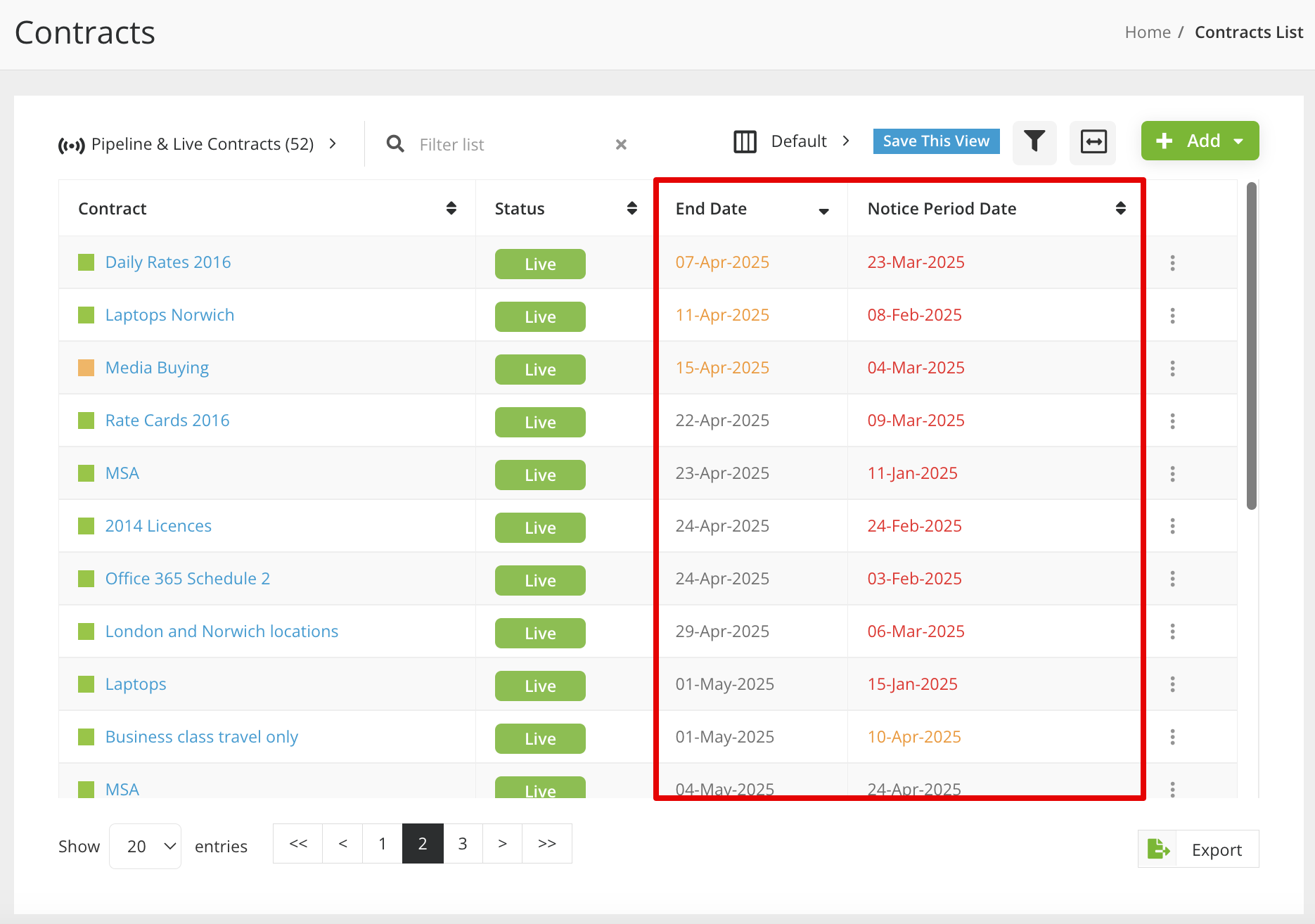Click the Export file icon
Image resolution: width=1315 pixels, height=924 pixels.
click(1157, 849)
